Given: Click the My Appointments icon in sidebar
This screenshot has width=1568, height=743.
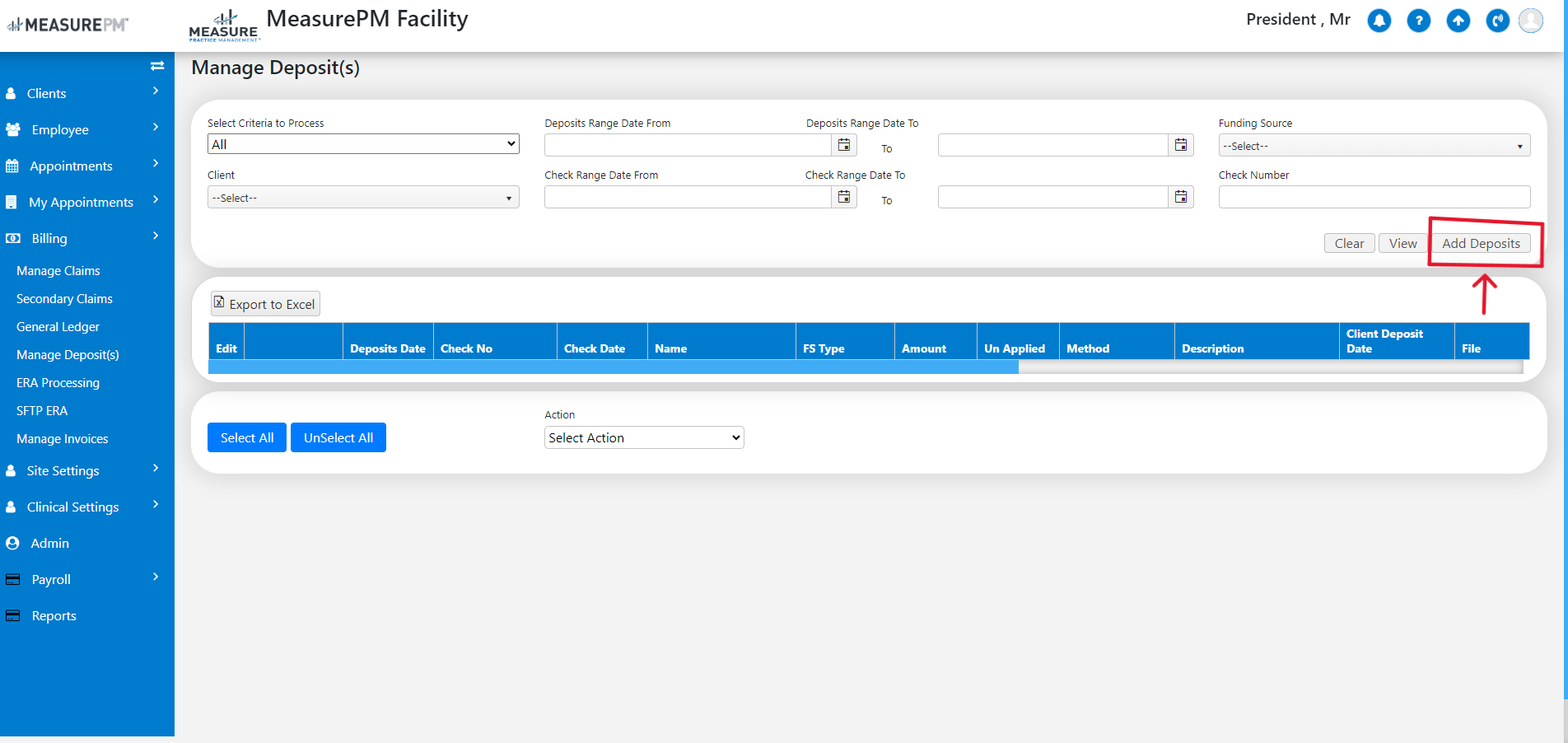Looking at the screenshot, I should (12, 202).
